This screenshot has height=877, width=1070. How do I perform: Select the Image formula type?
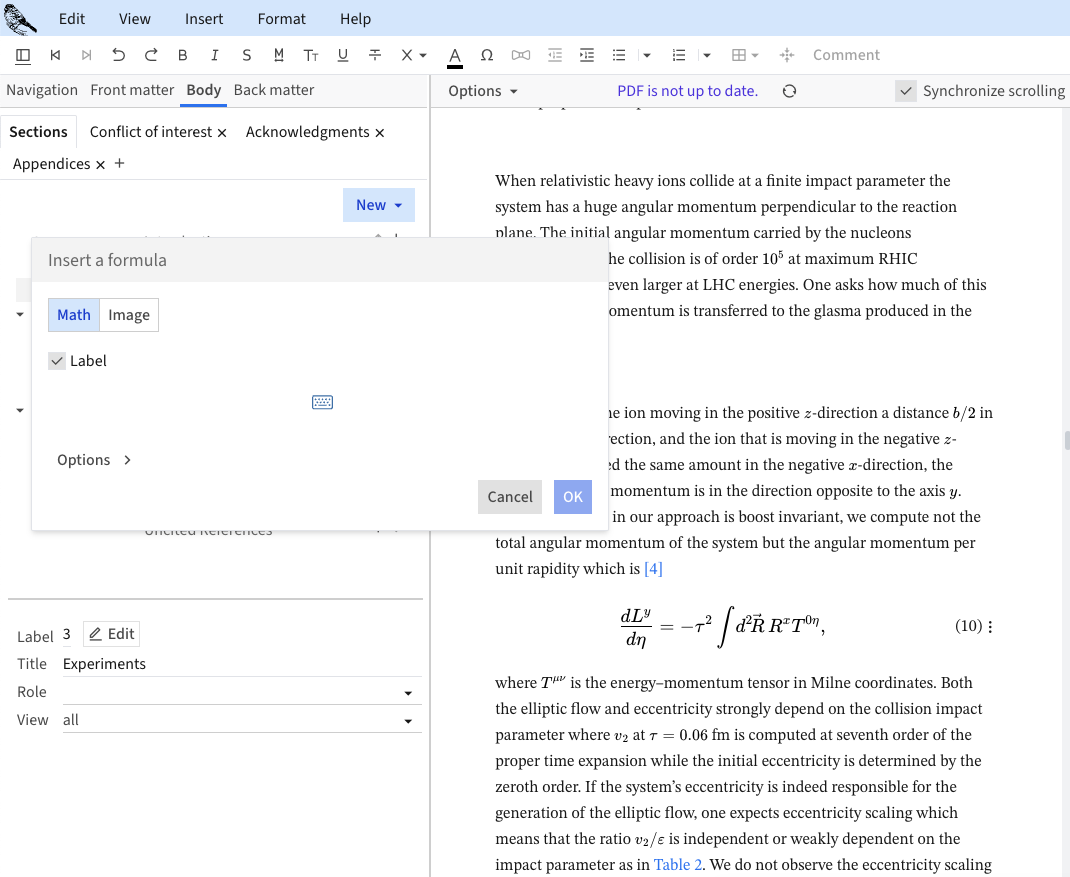[x=129, y=315]
